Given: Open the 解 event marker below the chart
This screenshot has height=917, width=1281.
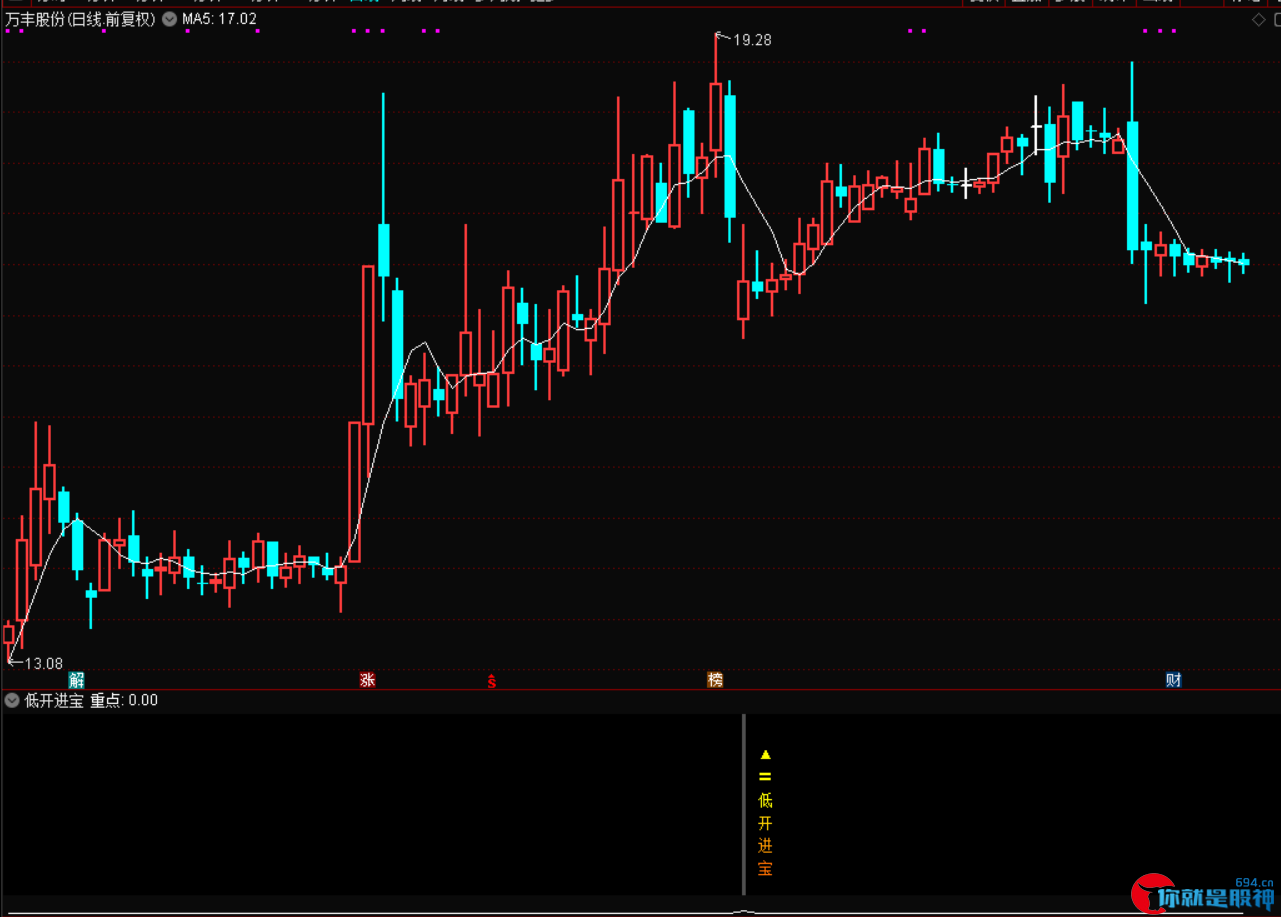Looking at the screenshot, I should [77, 680].
